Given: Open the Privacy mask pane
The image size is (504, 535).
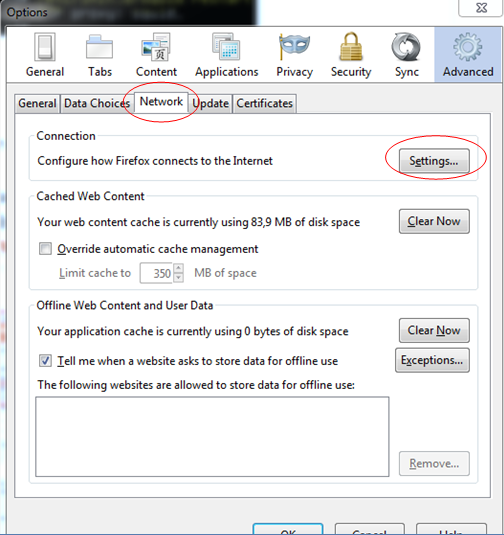Looking at the screenshot, I should point(294,55).
